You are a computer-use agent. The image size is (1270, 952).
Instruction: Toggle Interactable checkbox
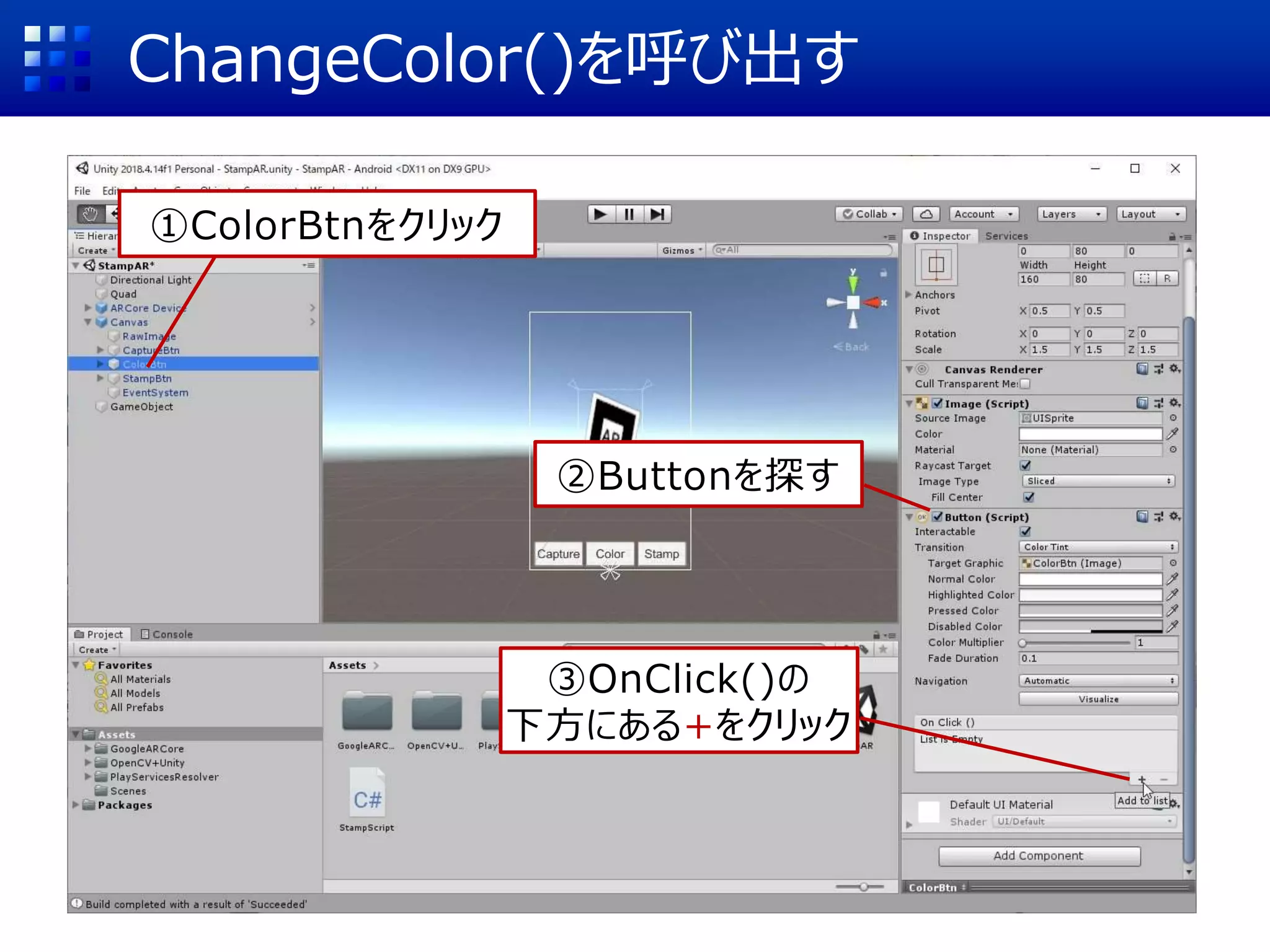[1026, 532]
